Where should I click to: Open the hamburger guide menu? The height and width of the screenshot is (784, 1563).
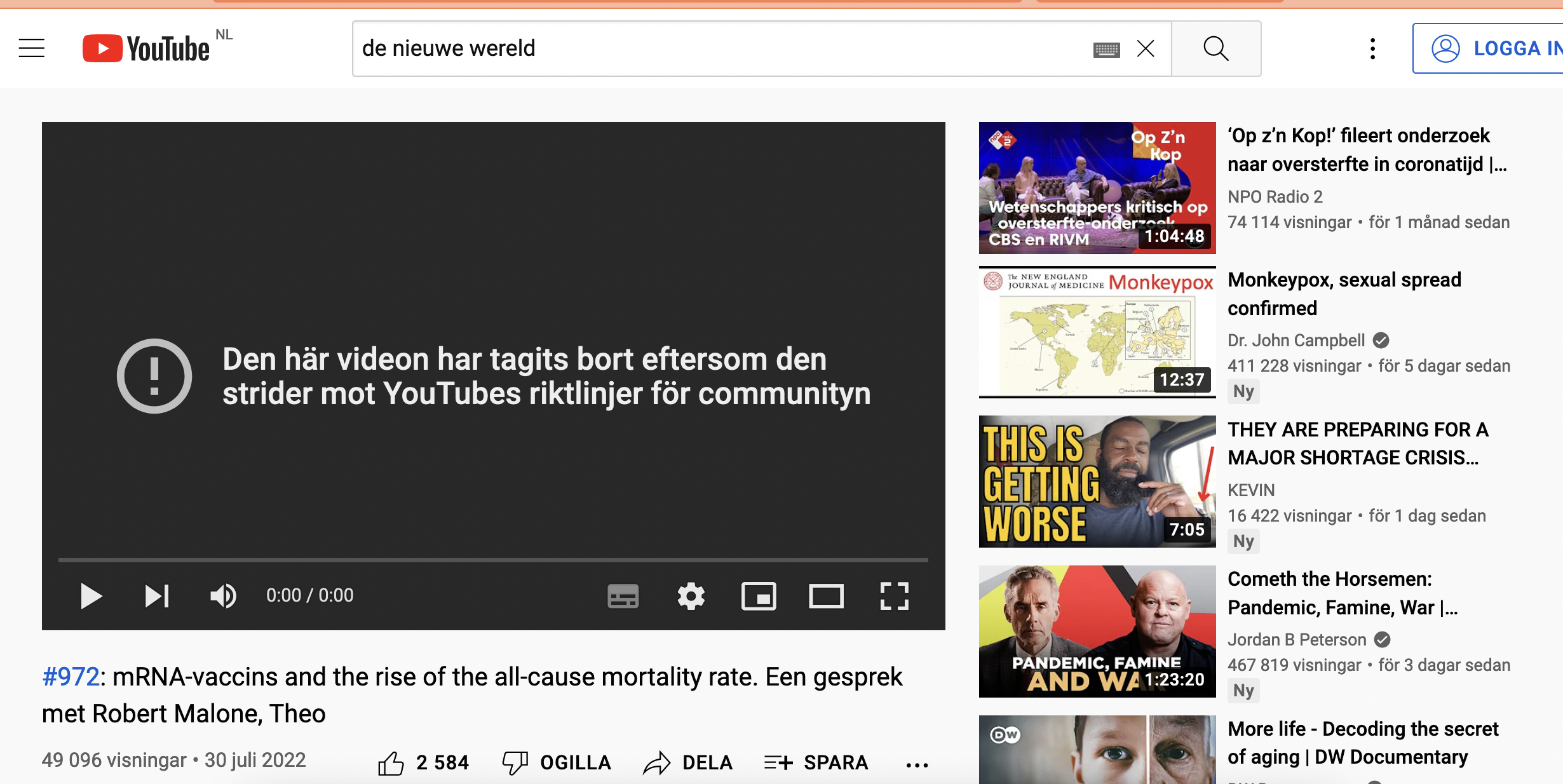(x=32, y=48)
